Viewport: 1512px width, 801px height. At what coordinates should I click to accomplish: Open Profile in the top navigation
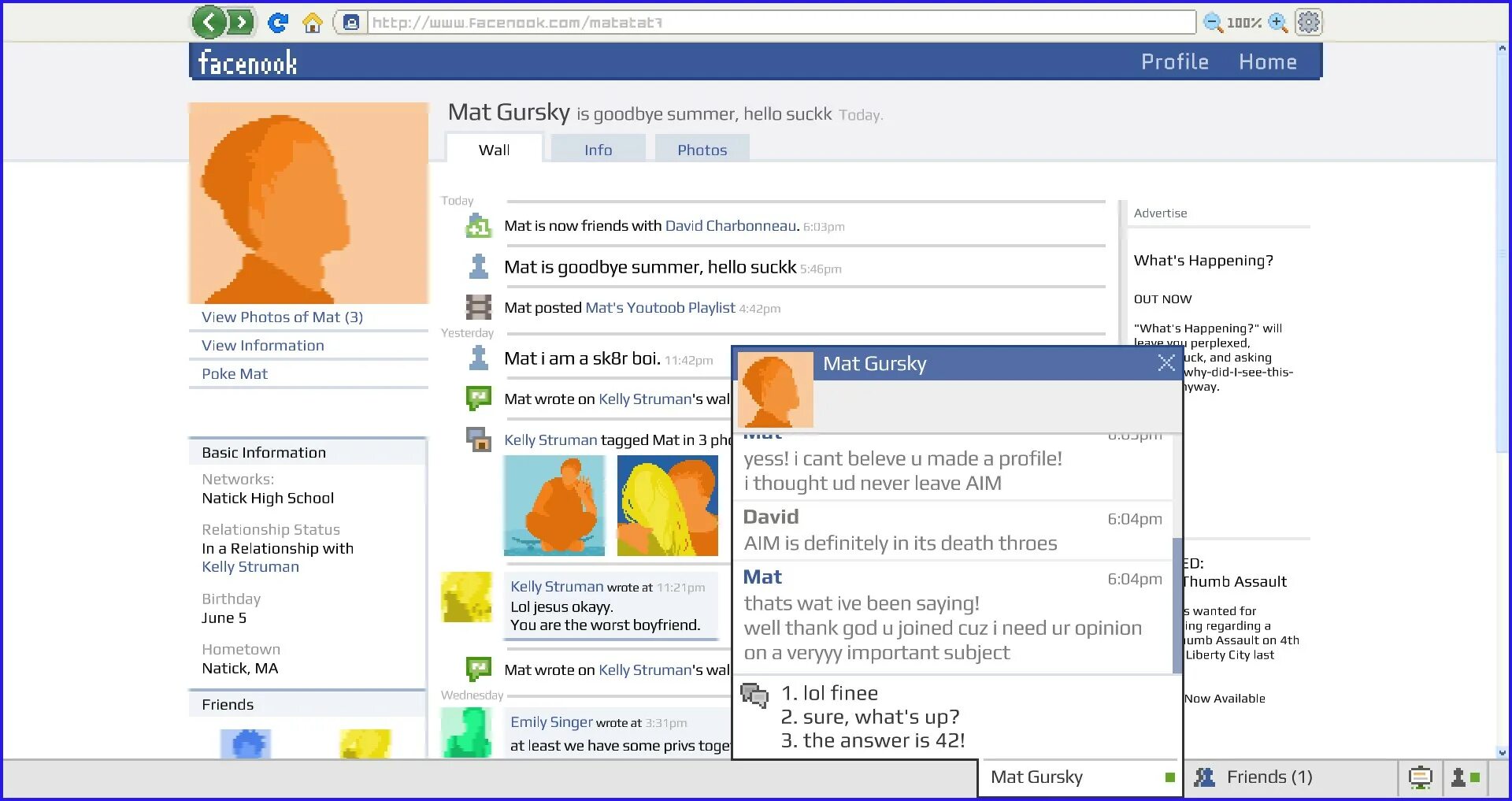coord(1174,61)
